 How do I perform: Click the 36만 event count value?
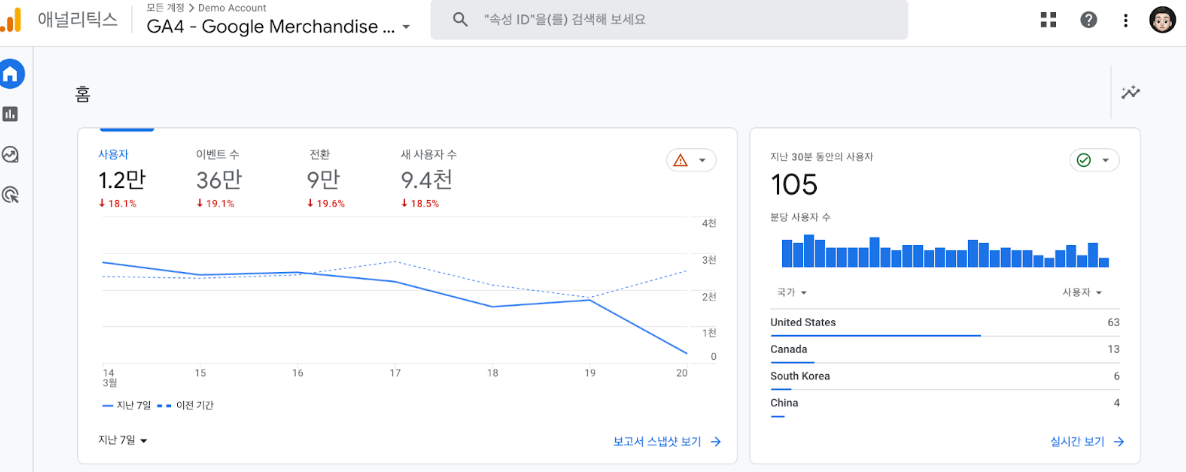click(x=220, y=180)
